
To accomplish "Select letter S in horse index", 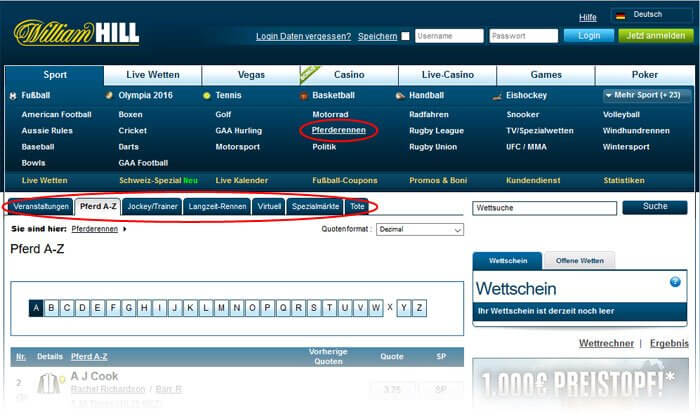I will pyautogui.click(x=314, y=308).
